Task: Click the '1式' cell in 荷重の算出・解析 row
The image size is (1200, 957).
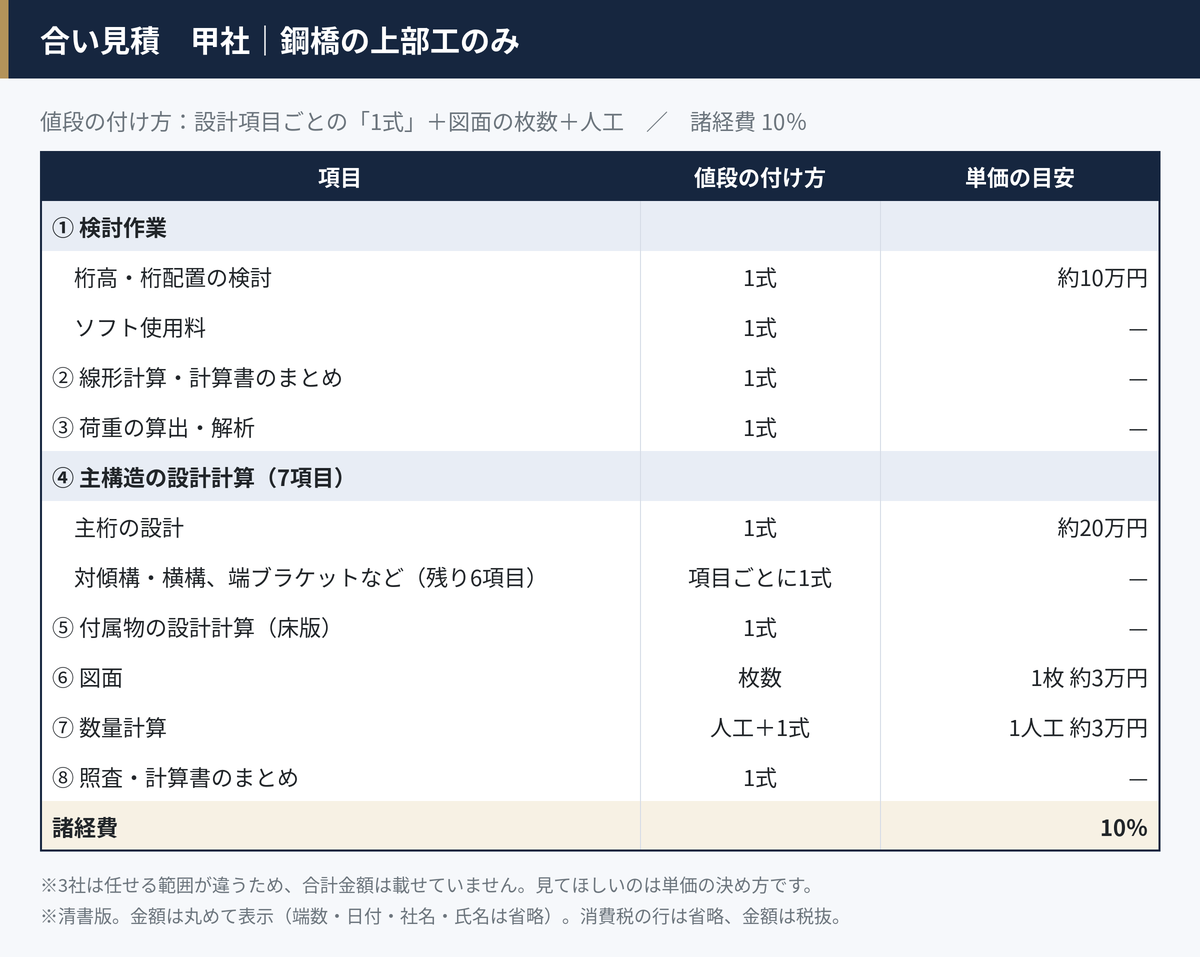Action: click(760, 428)
